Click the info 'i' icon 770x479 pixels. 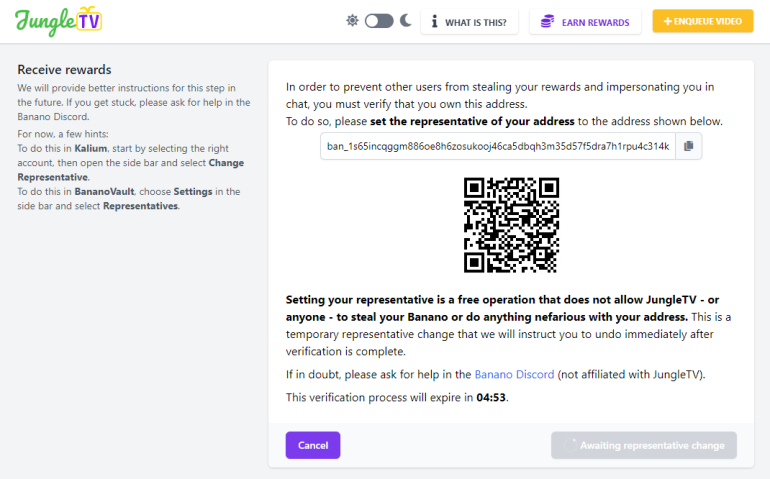pos(435,22)
